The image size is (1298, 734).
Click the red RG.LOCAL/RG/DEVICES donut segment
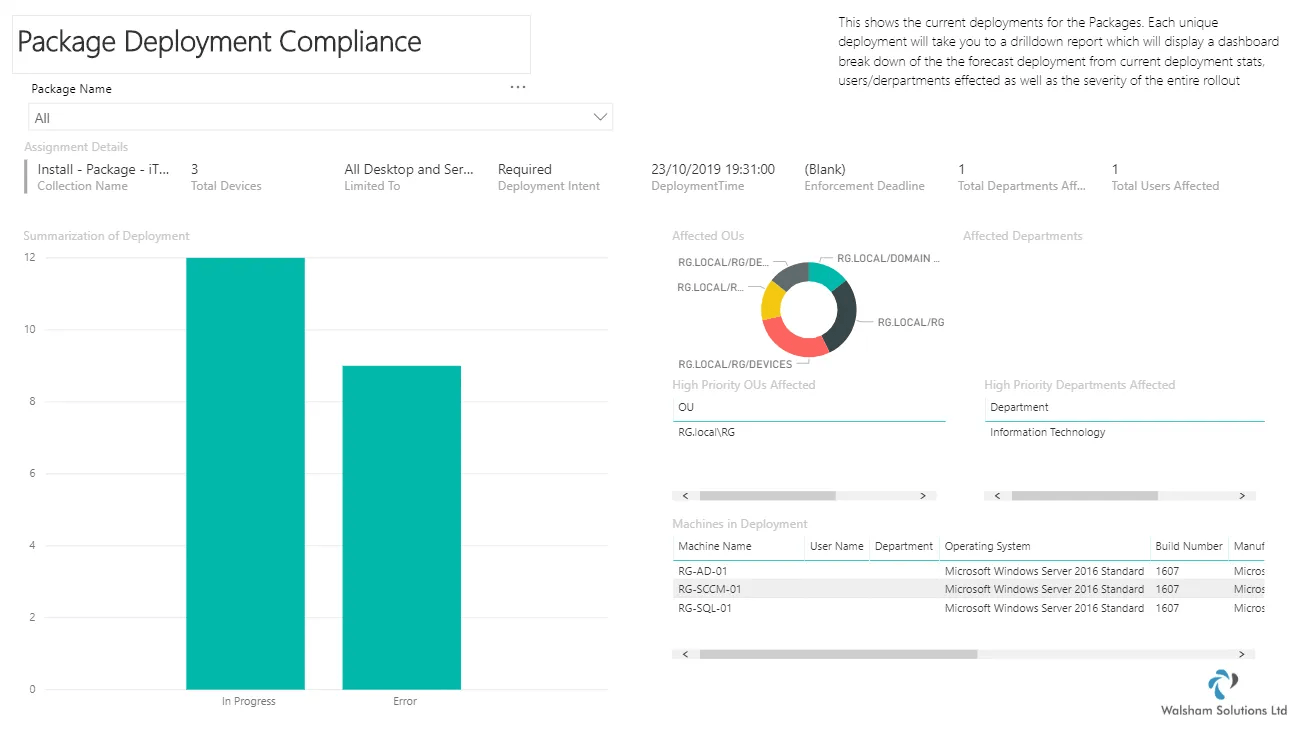tap(795, 340)
